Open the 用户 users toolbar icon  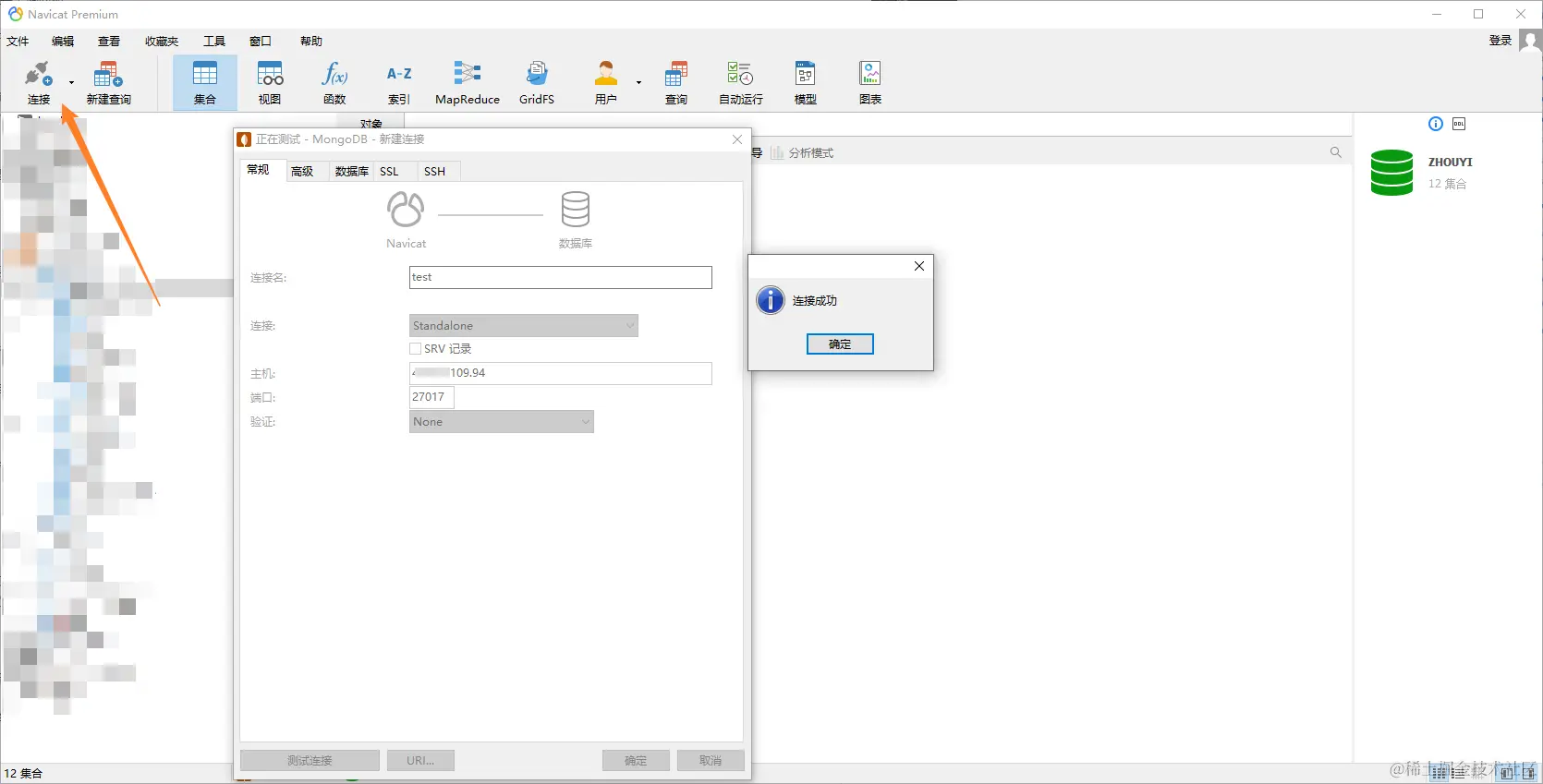(606, 83)
